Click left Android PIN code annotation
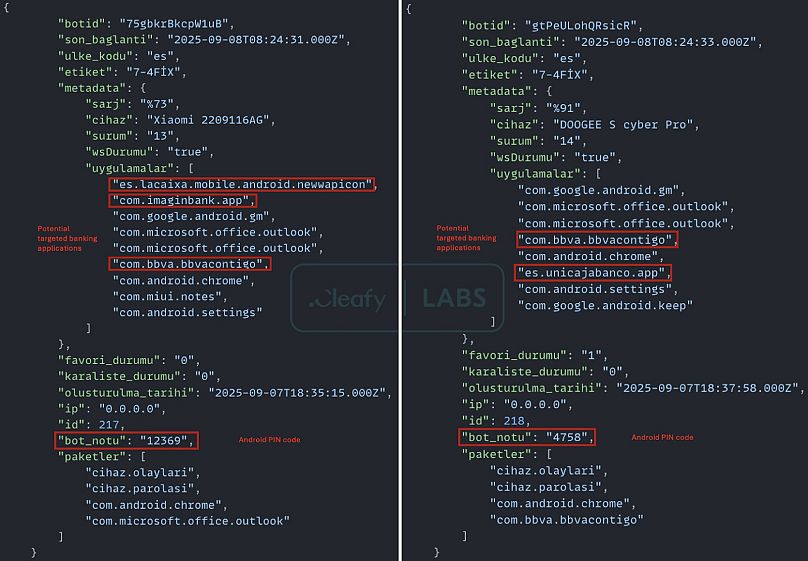Image resolution: width=808 pixels, height=561 pixels. click(269, 440)
